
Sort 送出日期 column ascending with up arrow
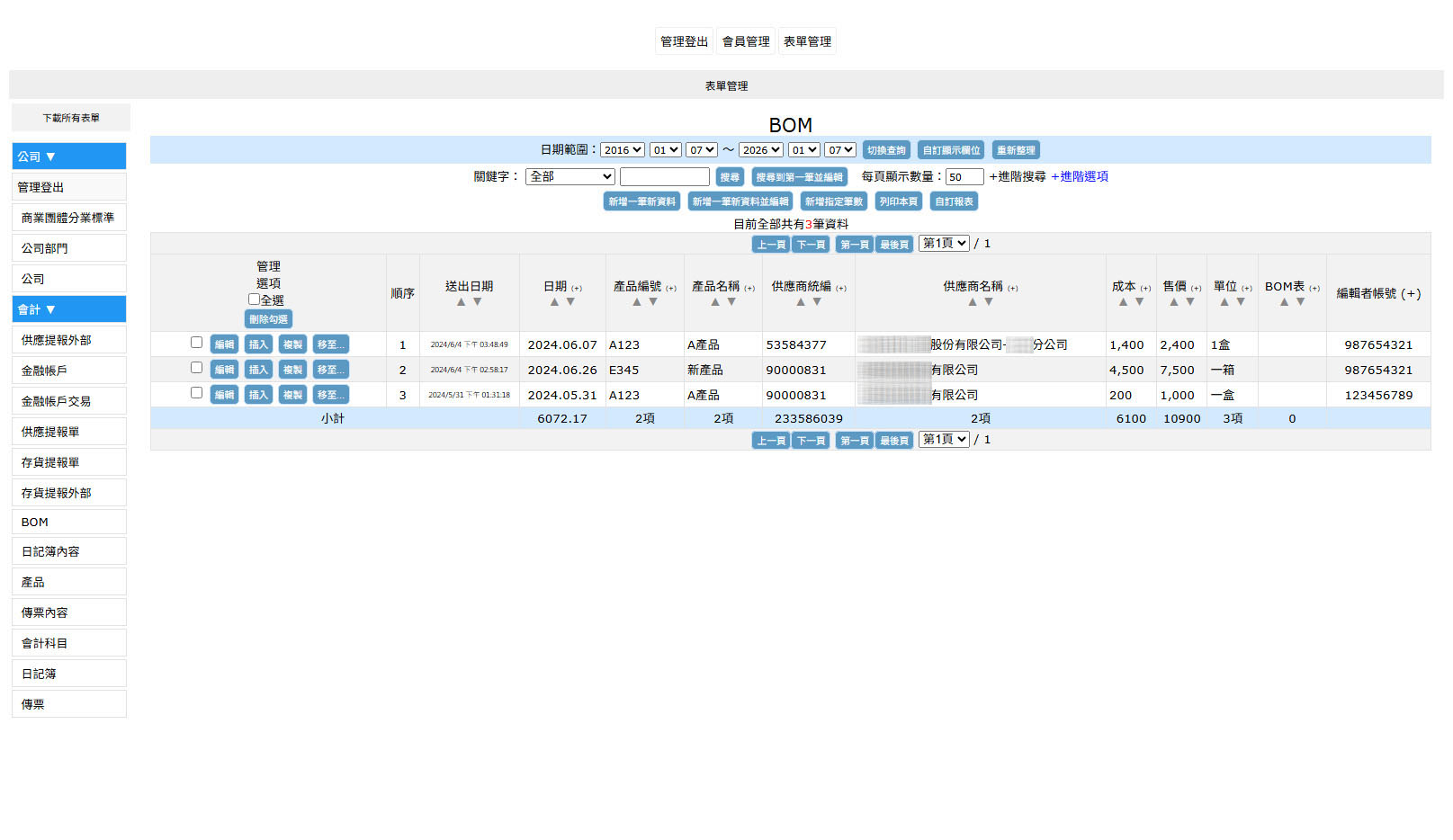(x=462, y=302)
